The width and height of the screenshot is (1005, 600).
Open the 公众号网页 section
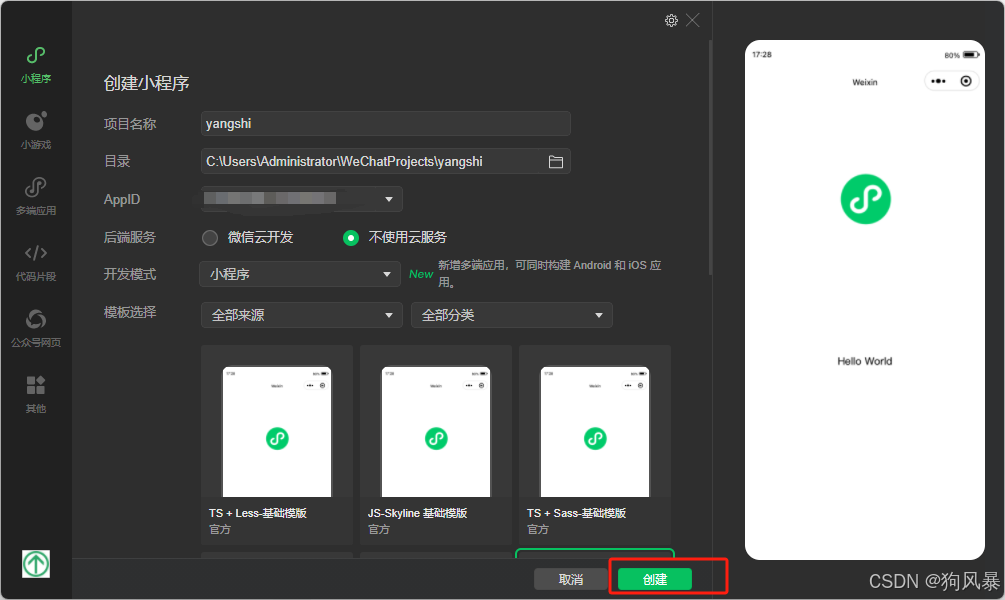point(35,320)
